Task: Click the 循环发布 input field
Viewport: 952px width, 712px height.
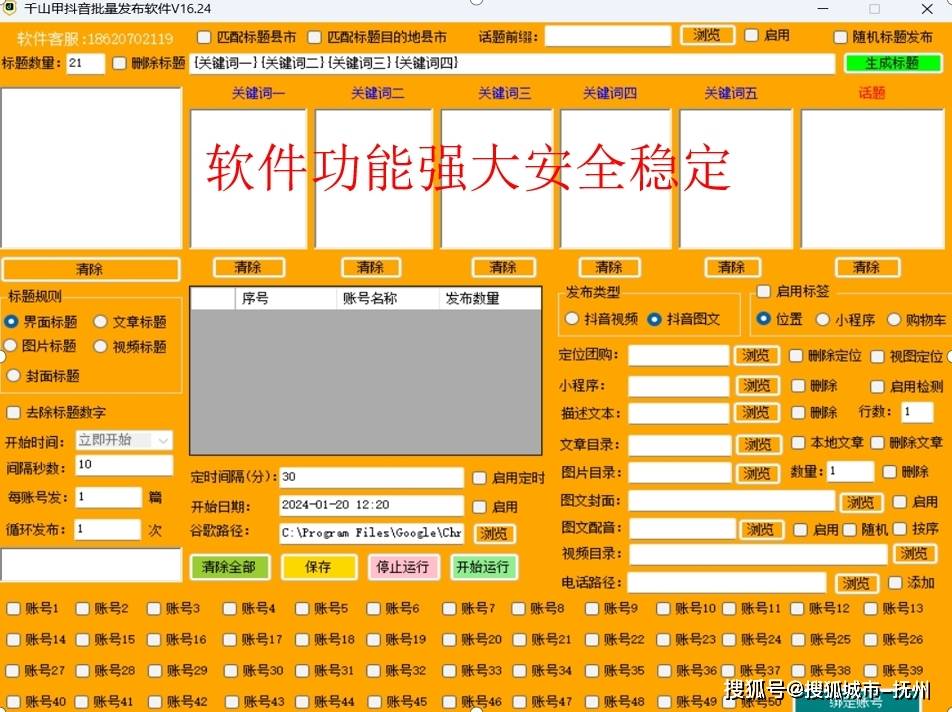Action: click(108, 529)
